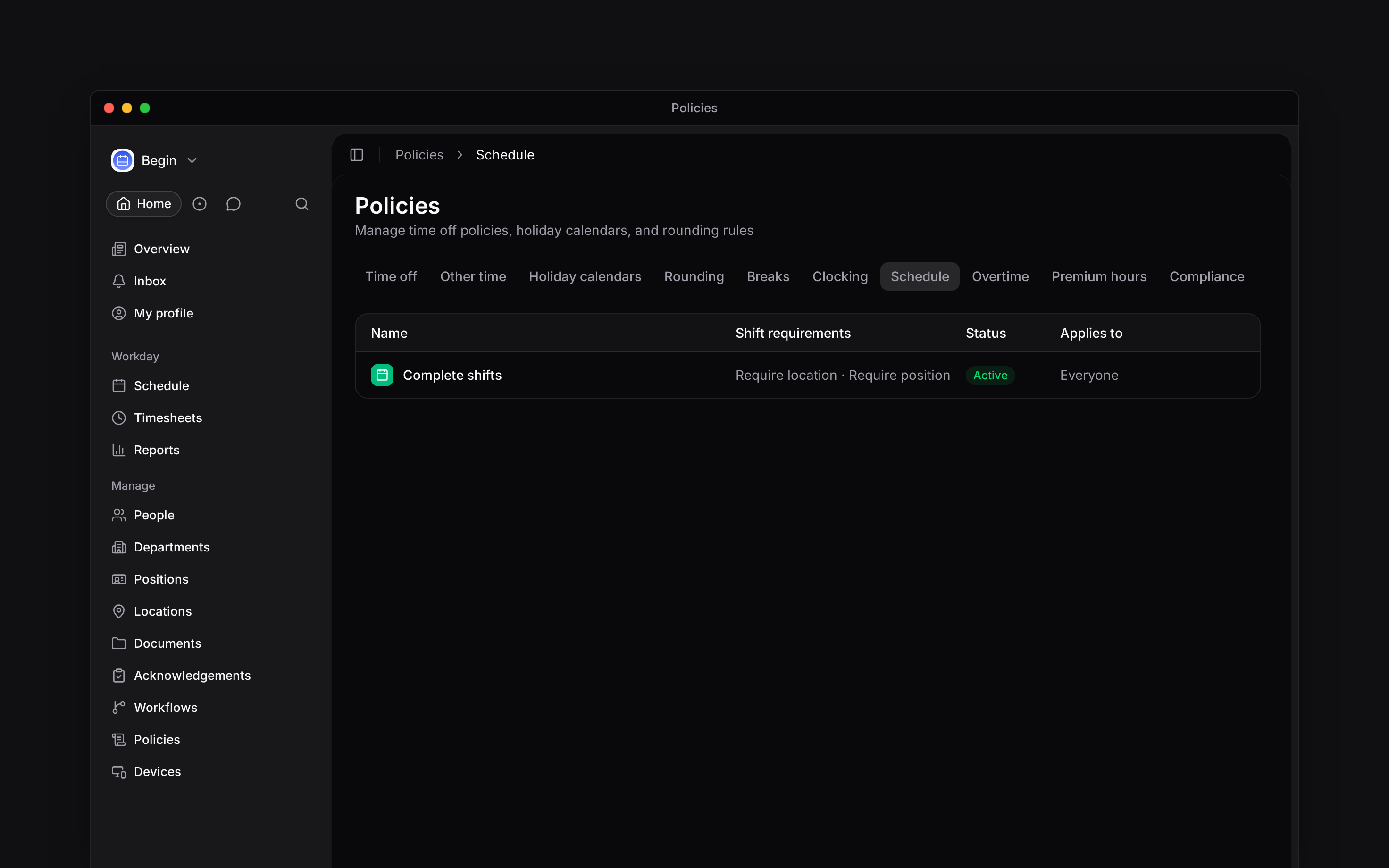1389x868 pixels.
Task: Open the Home button
Action: (143, 204)
